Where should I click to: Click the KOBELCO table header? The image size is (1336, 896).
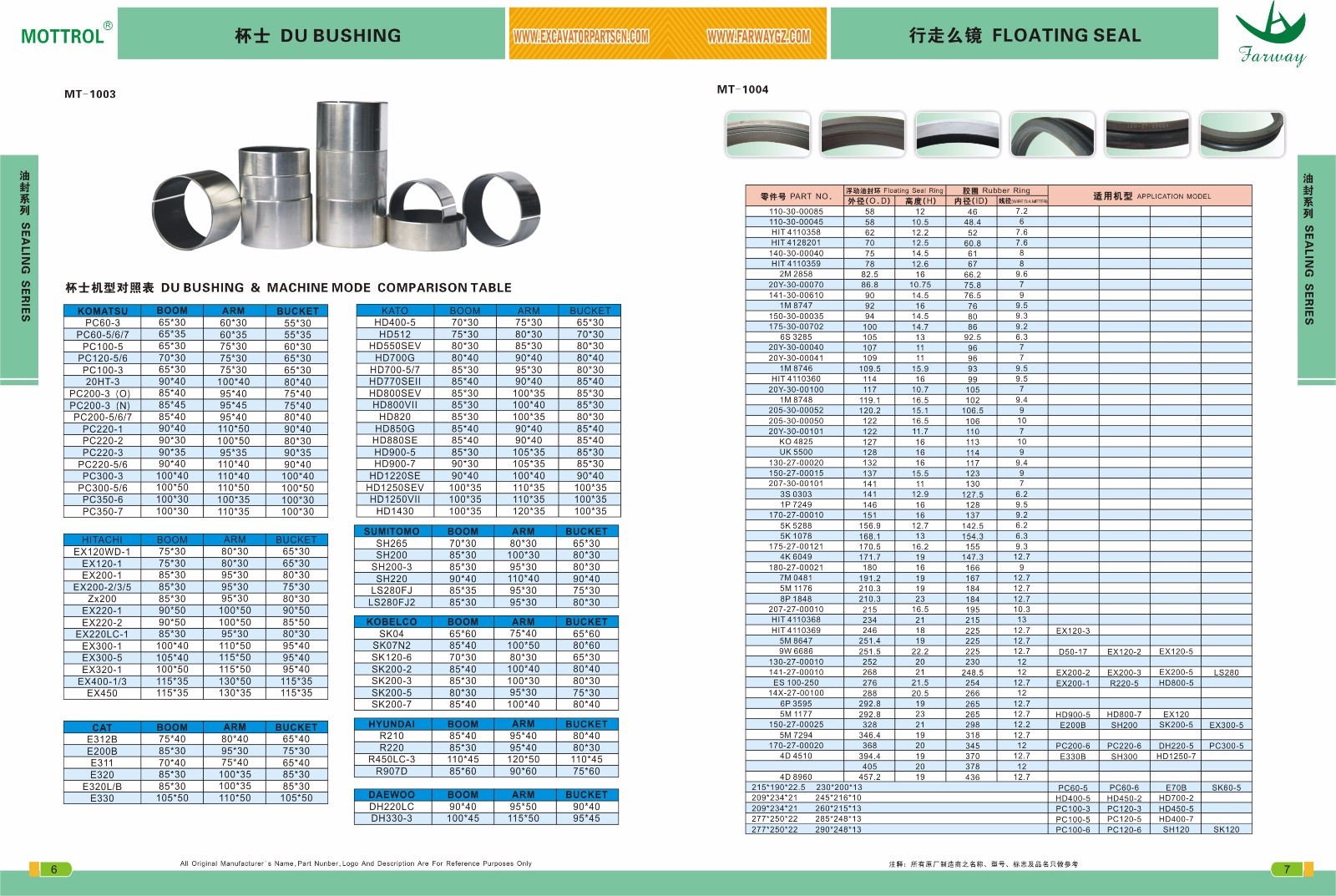click(x=392, y=622)
